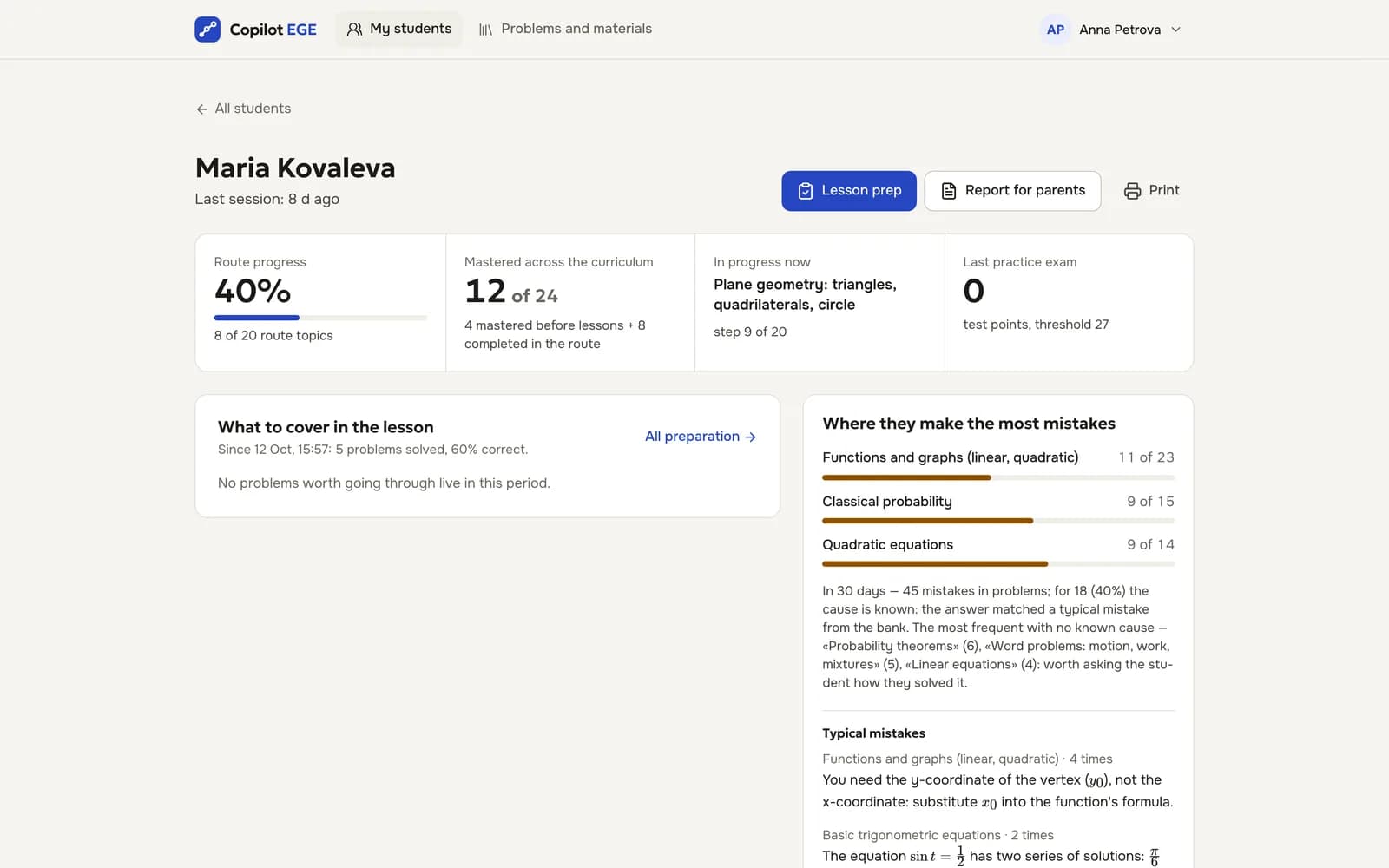Click the AP avatar circle
The image size is (1389, 868).
[x=1055, y=30]
